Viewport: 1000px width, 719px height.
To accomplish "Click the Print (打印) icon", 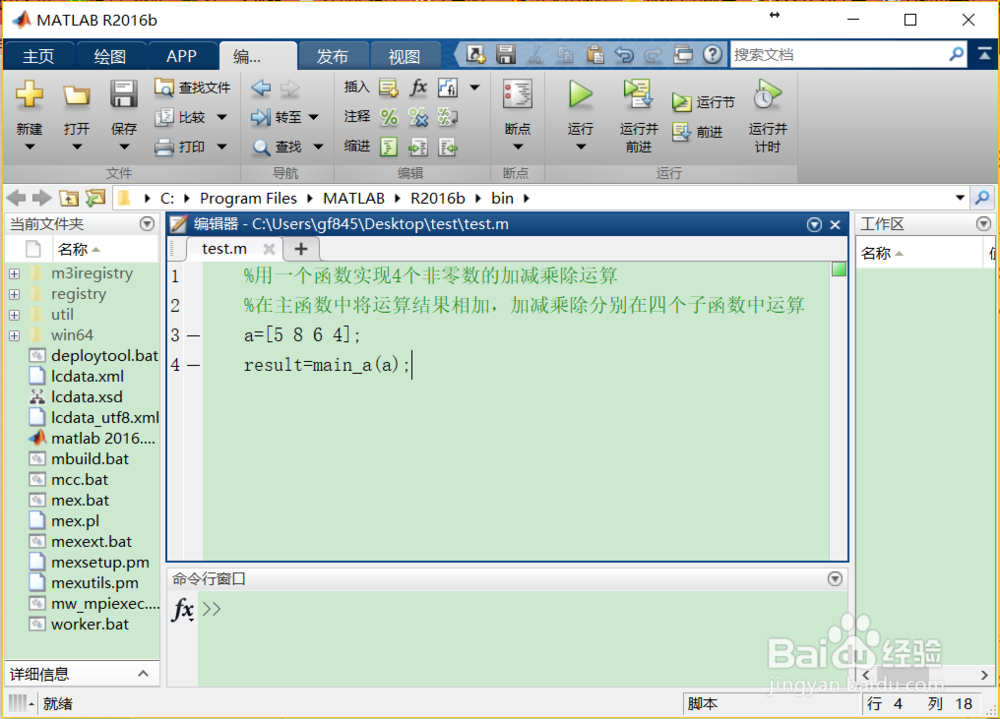I will click(x=165, y=147).
